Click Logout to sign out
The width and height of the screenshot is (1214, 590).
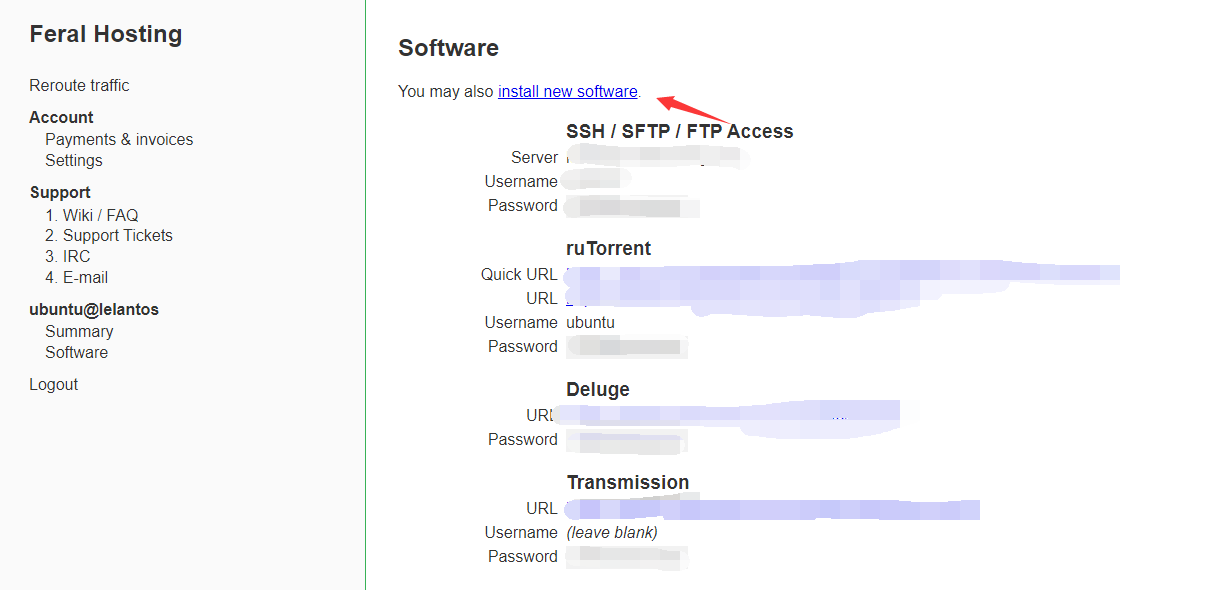pyautogui.click(x=53, y=384)
